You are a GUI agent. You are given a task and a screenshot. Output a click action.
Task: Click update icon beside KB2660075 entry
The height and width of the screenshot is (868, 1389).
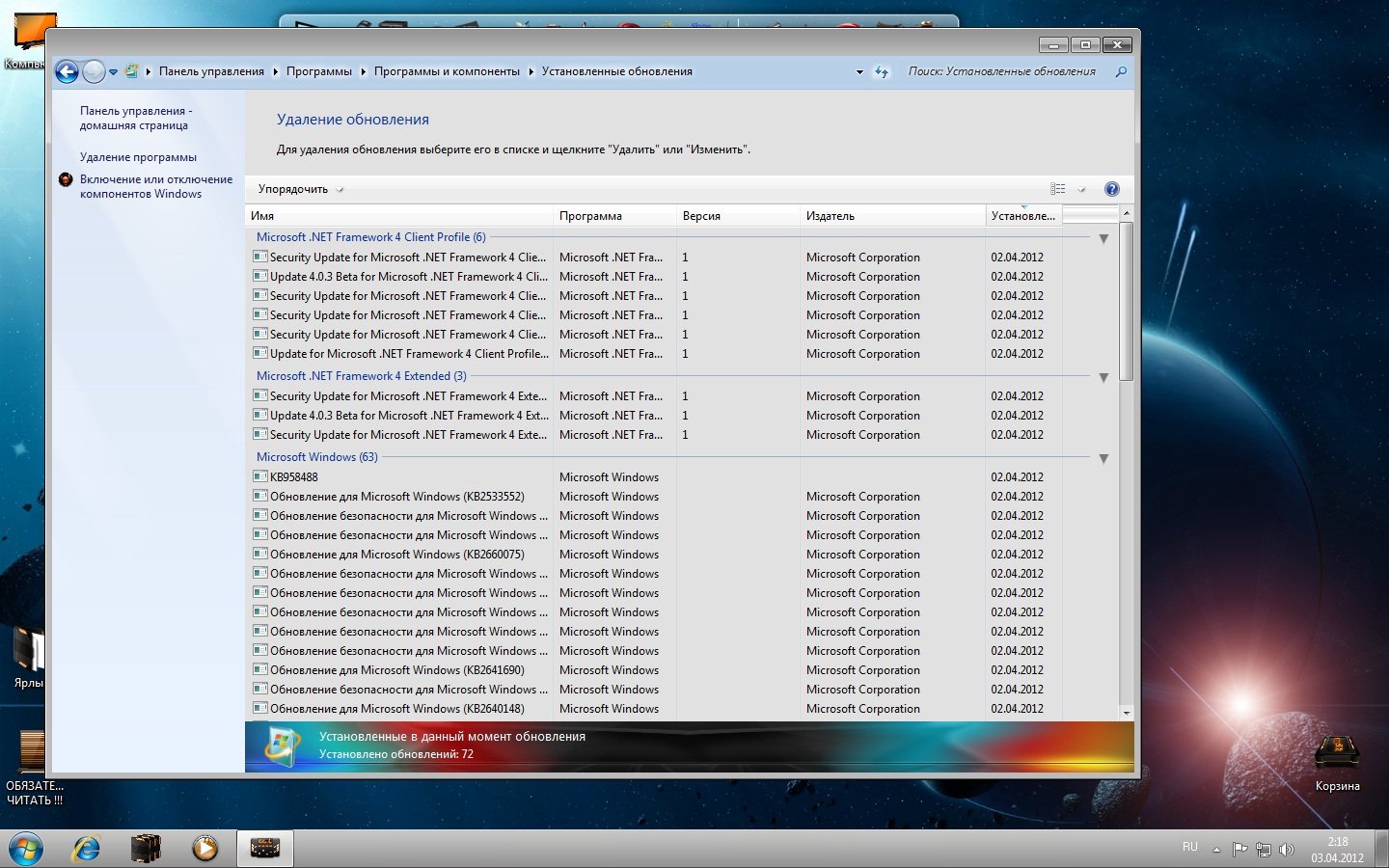point(259,554)
